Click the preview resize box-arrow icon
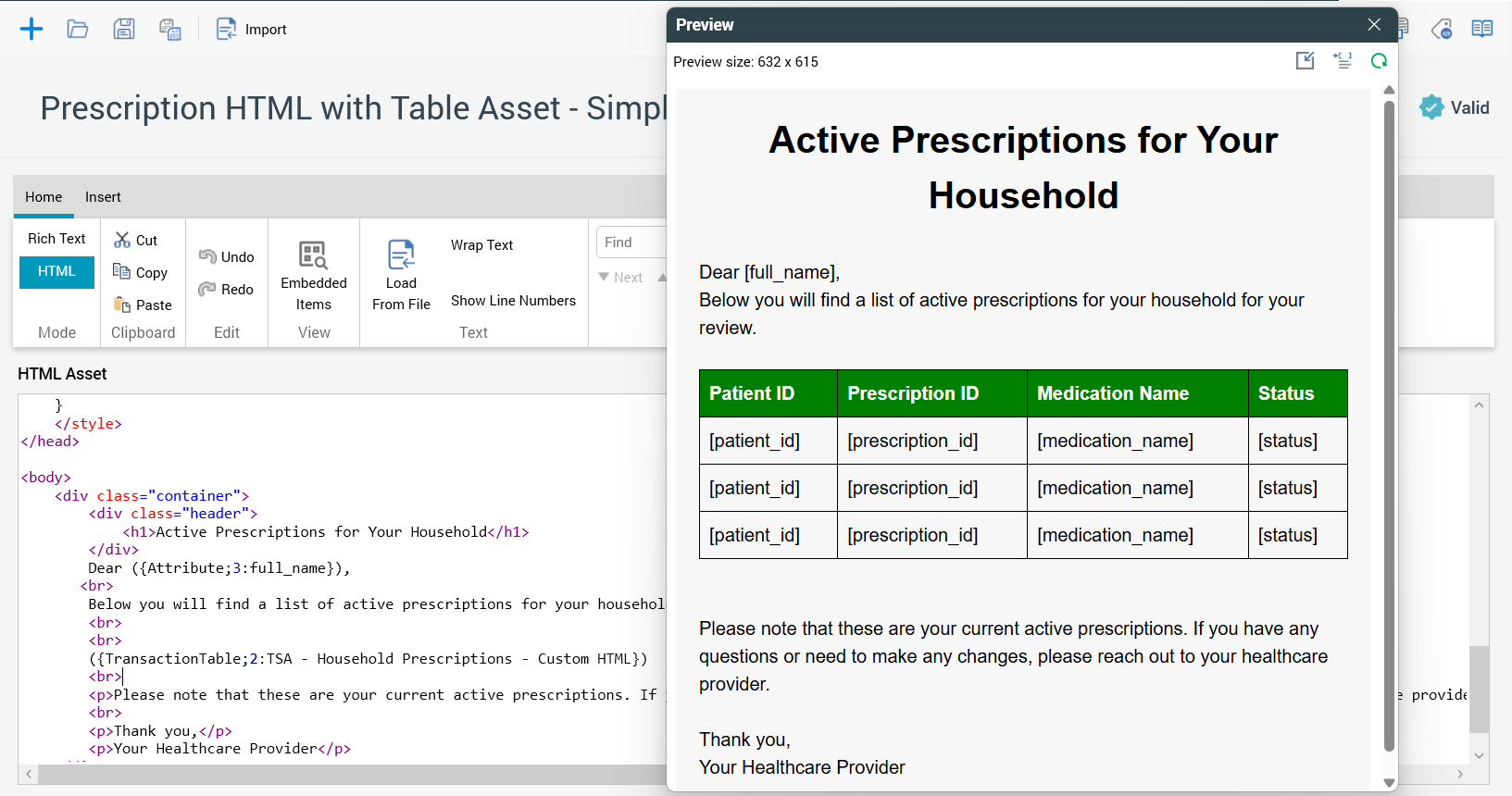The width and height of the screenshot is (1512, 796). coord(1305,61)
